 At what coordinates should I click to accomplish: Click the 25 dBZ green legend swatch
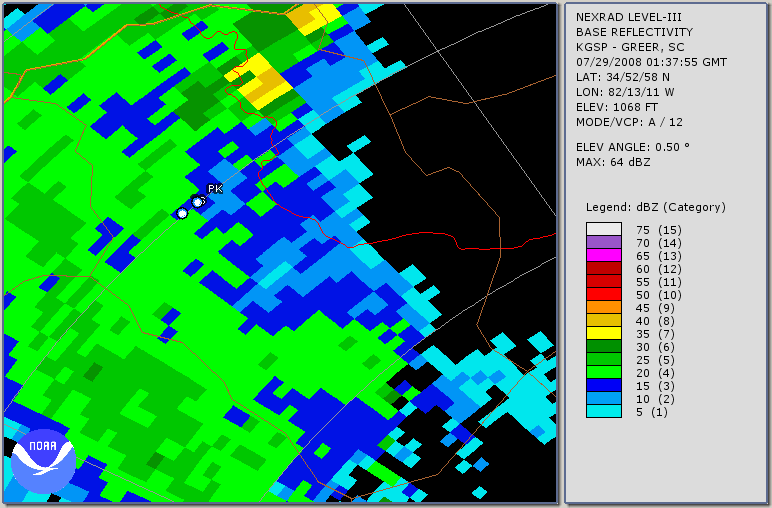[604, 359]
